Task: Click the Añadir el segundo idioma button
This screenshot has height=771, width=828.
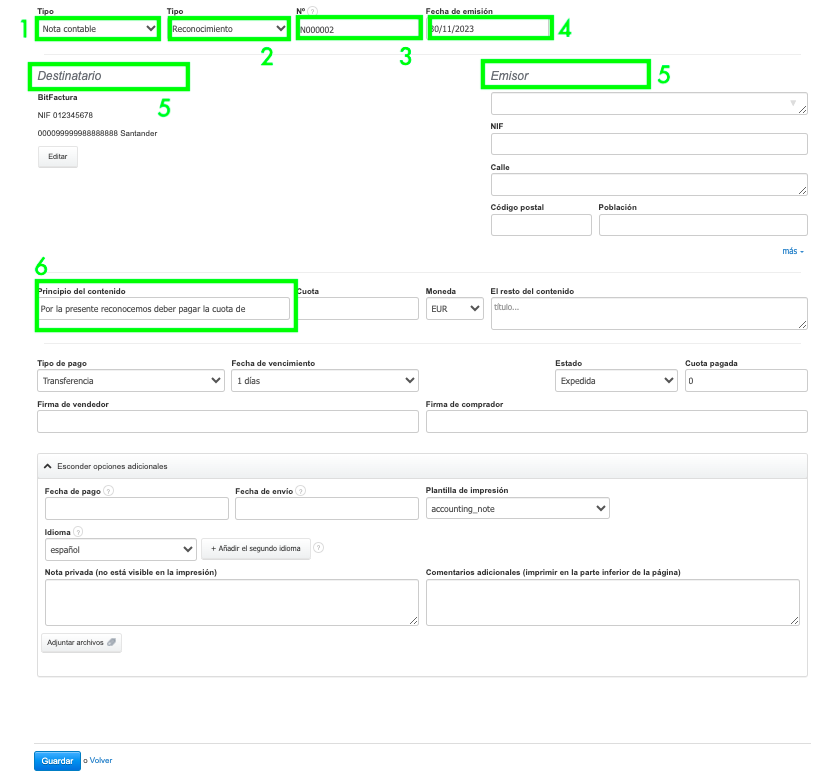Action: click(x=255, y=549)
